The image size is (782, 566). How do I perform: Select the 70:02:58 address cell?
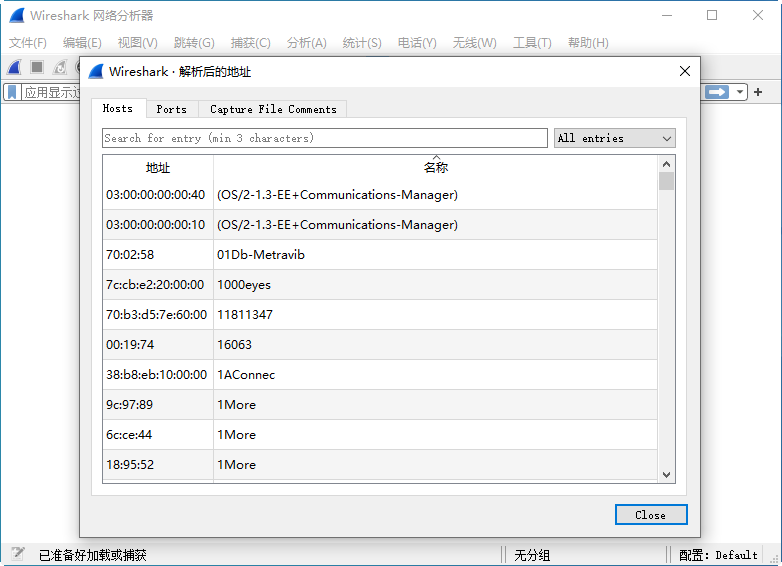click(x=158, y=254)
